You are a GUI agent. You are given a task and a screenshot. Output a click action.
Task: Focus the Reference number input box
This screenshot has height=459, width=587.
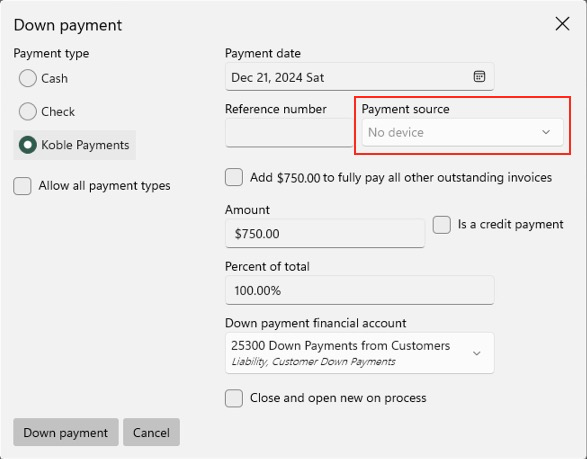coord(289,133)
